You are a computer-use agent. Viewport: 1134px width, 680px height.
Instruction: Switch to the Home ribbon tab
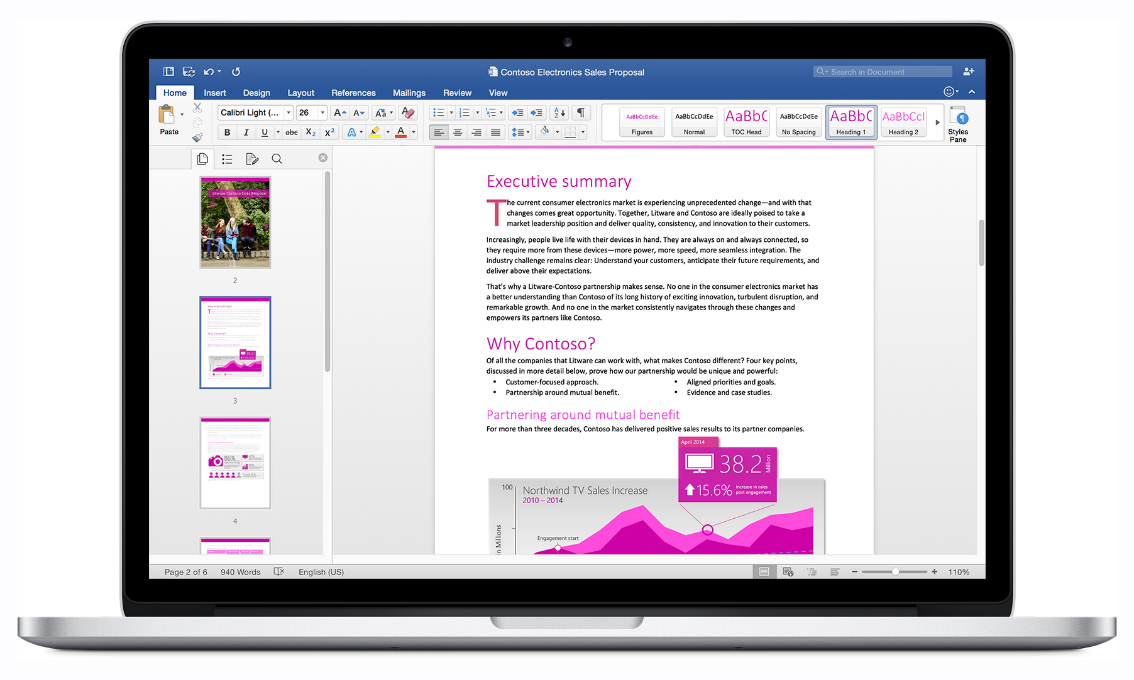(174, 93)
